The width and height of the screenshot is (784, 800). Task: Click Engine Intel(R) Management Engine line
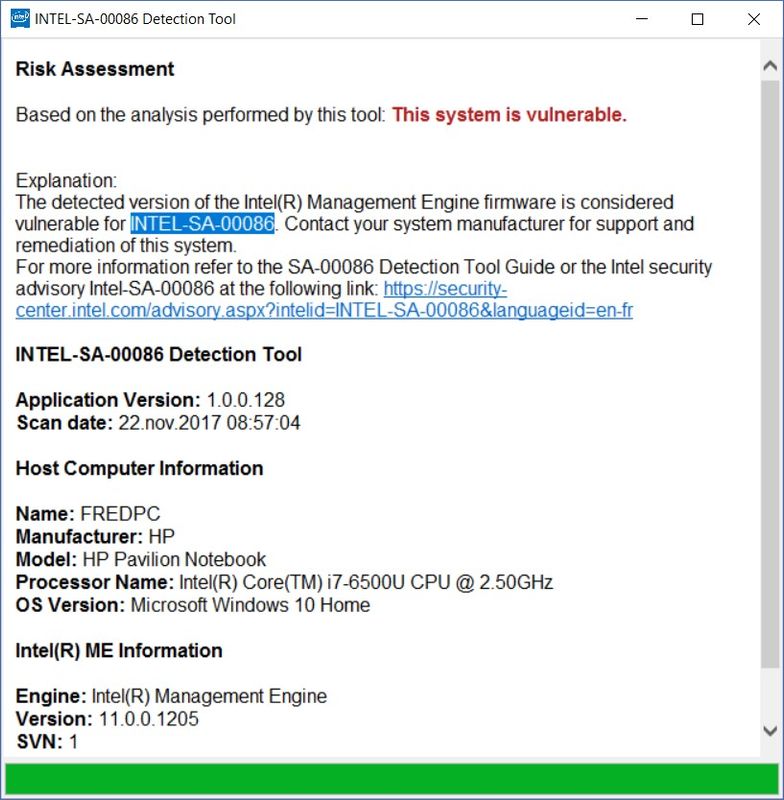coord(171,696)
